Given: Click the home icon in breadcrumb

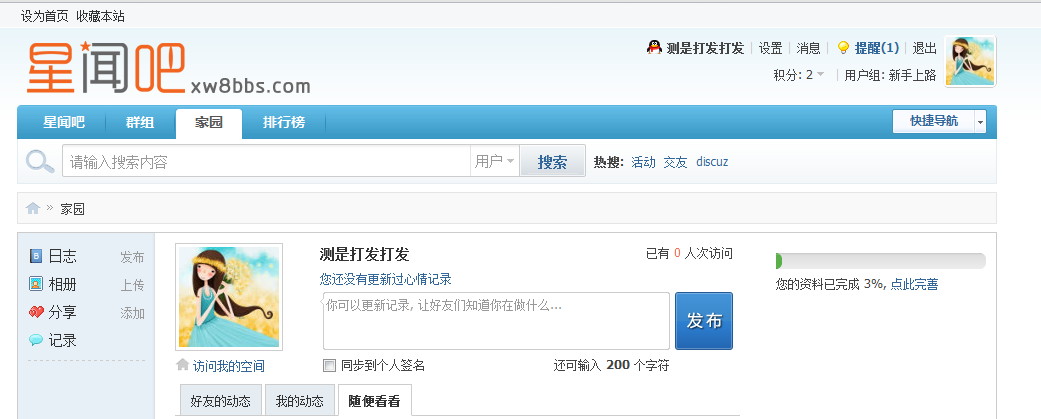Looking at the screenshot, I should point(33,209).
